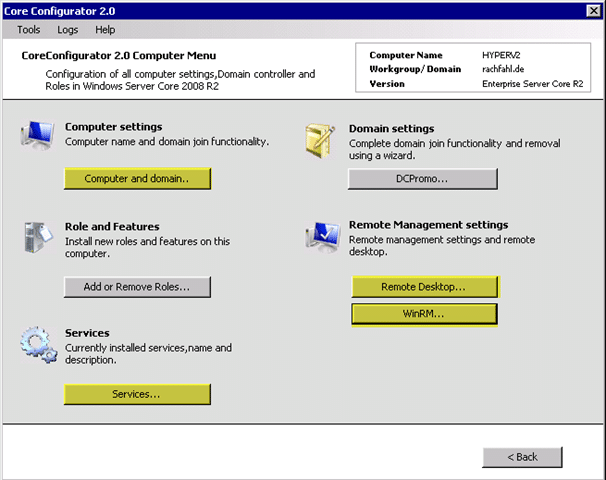This screenshot has height=480, width=606.
Task: Open Add or Remove Roles
Action: tap(138, 287)
